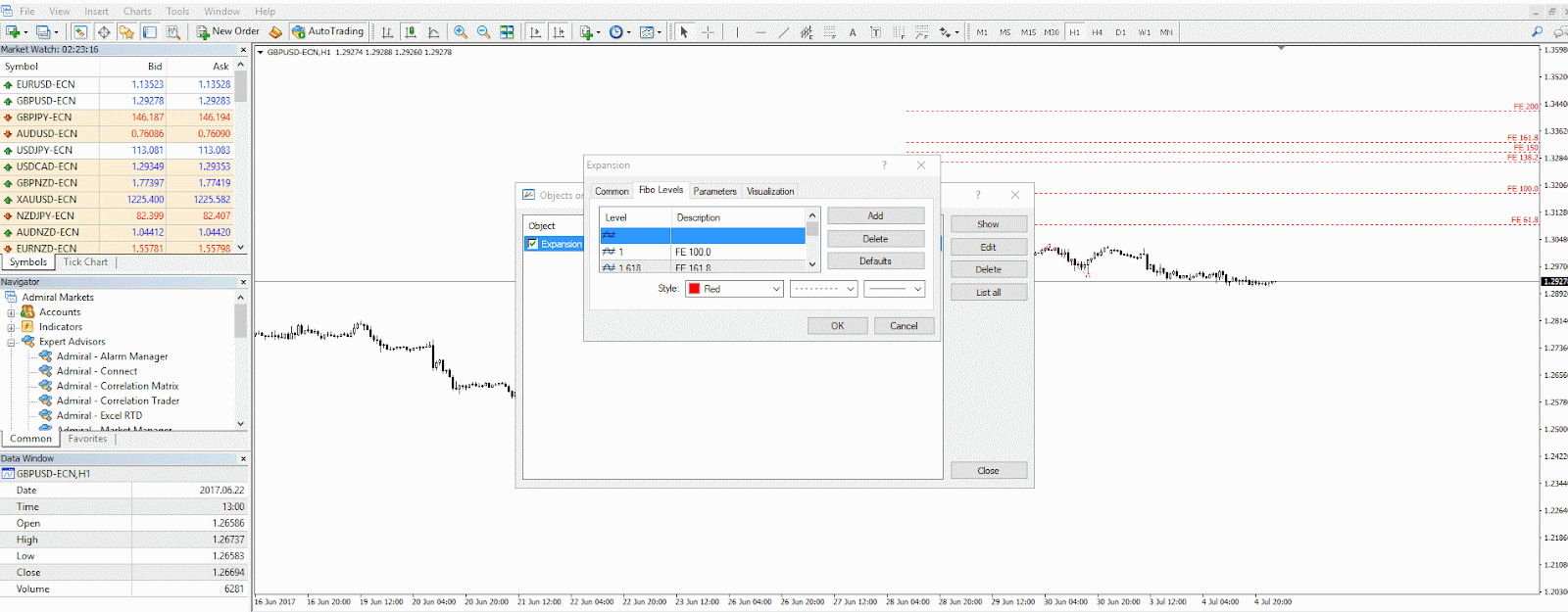
Task: Toggle chart auto scroll icon
Action: (536, 32)
